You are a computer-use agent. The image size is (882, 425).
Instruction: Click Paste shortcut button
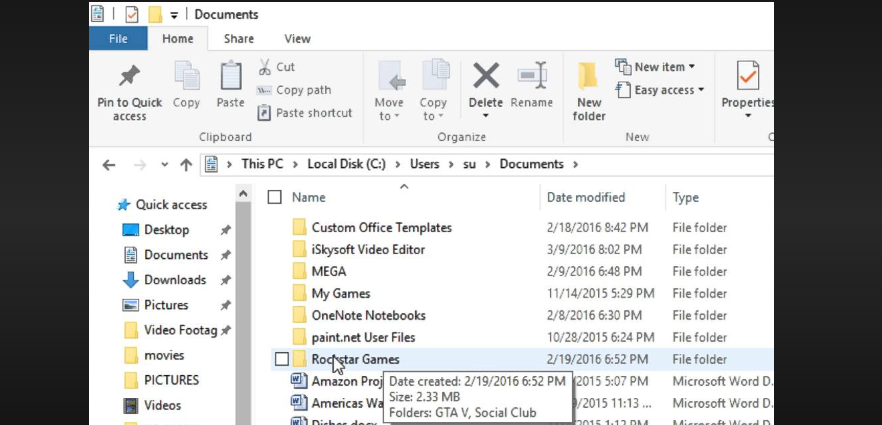304,113
